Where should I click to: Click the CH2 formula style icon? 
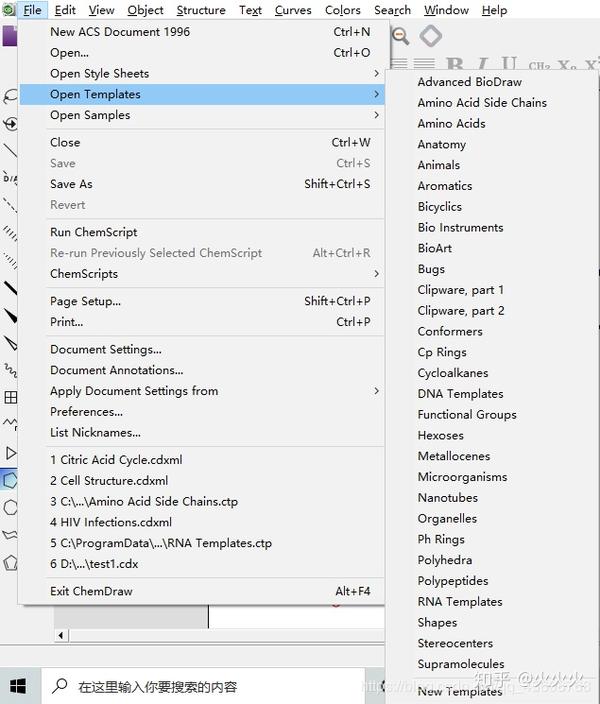click(539, 66)
